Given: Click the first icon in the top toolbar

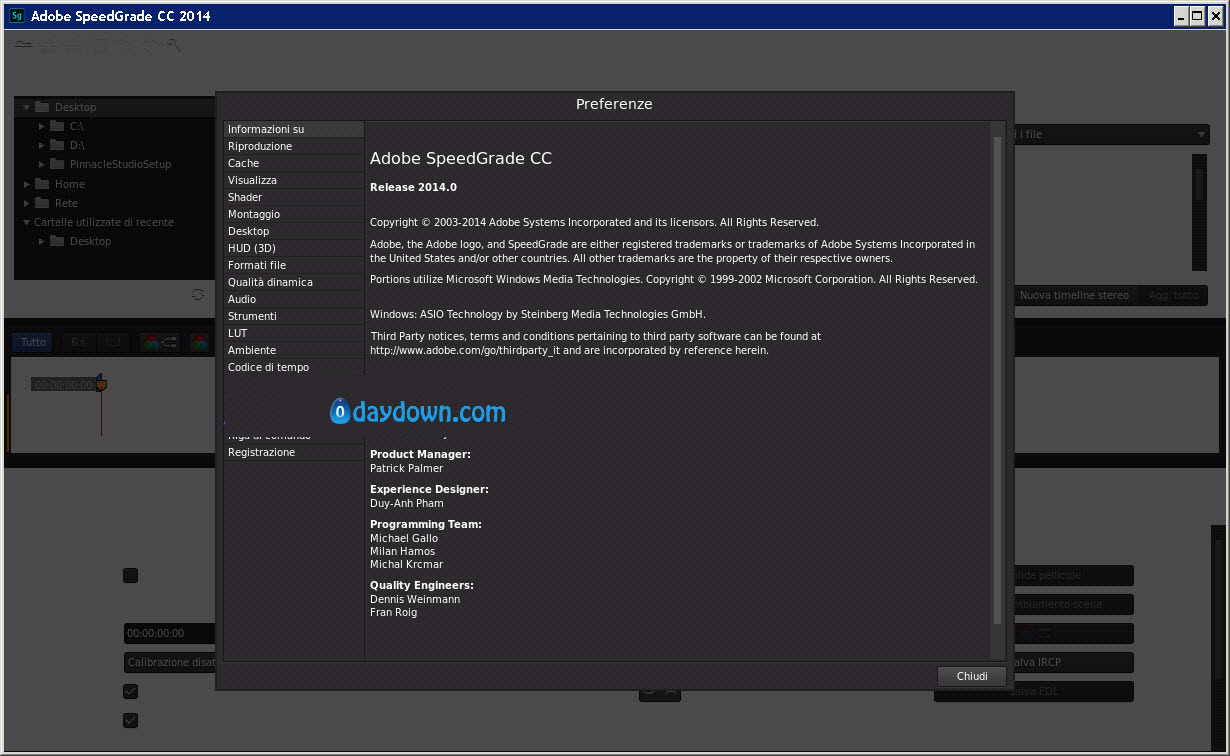Looking at the screenshot, I should tap(24, 45).
